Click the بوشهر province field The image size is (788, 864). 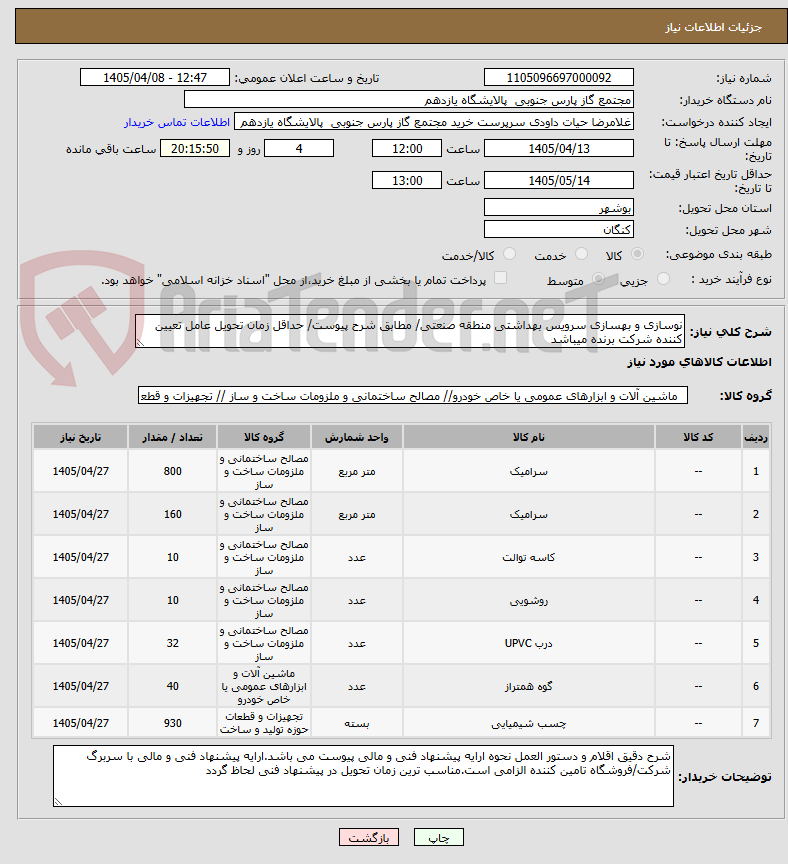click(x=559, y=208)
